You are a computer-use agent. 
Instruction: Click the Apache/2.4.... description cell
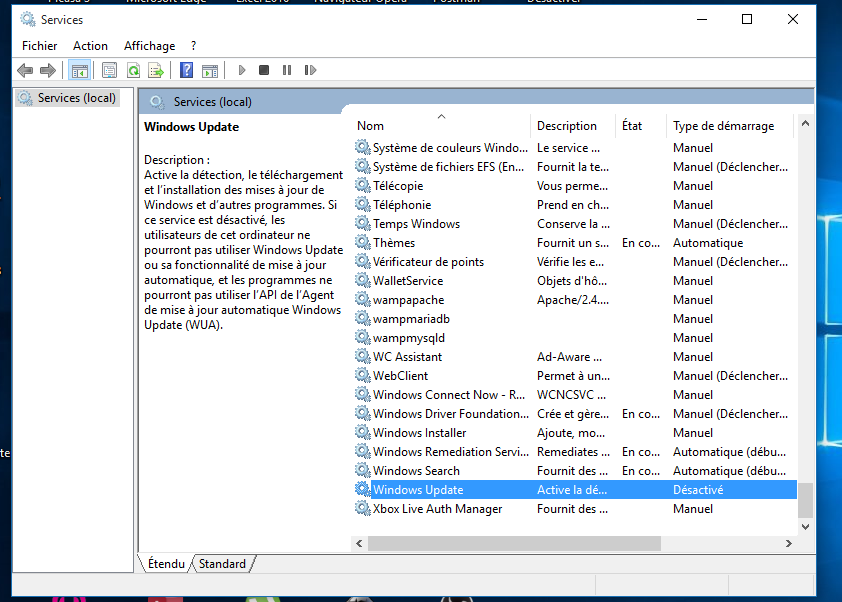coord(572,300)
